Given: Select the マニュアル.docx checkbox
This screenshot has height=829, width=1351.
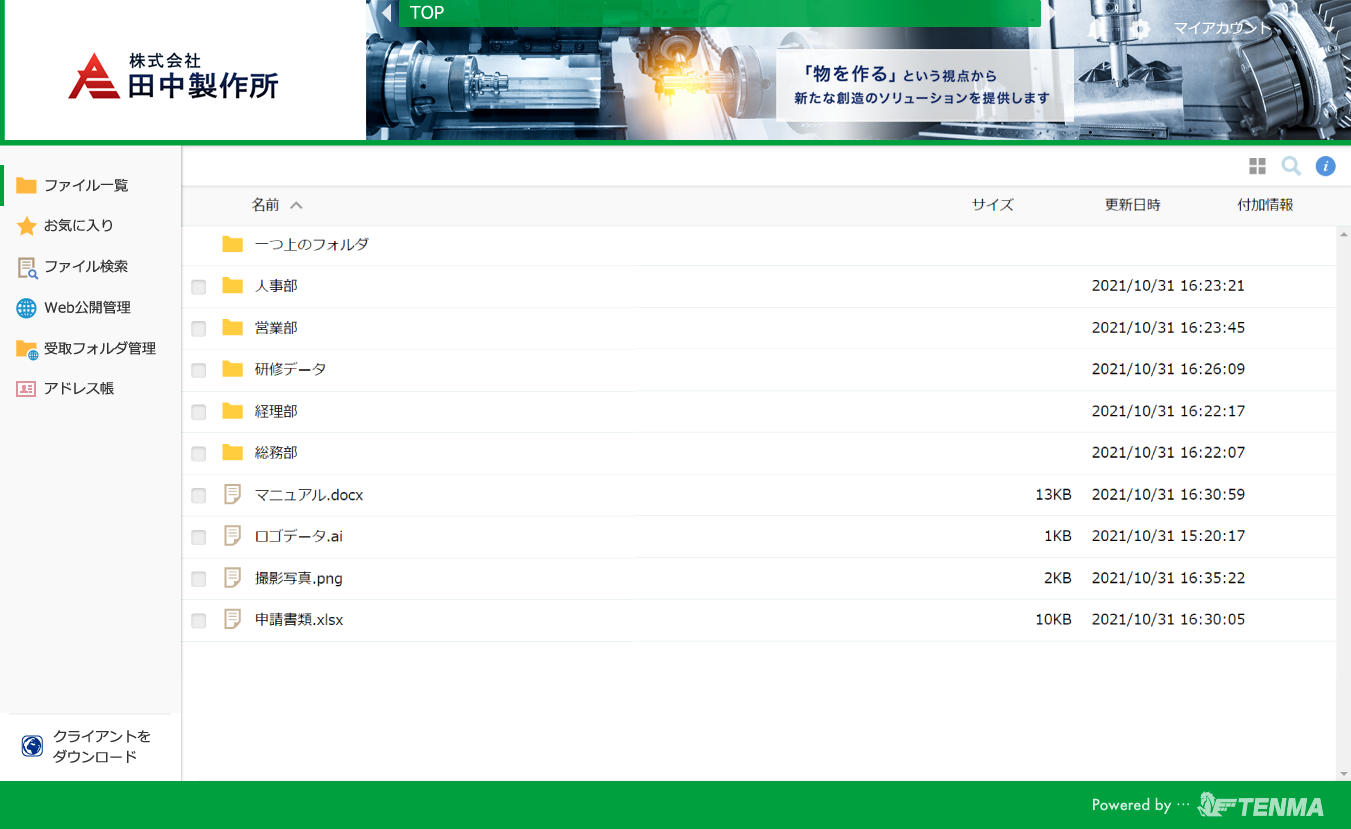Looking at the screenshot, I should (x=199, y=496).
